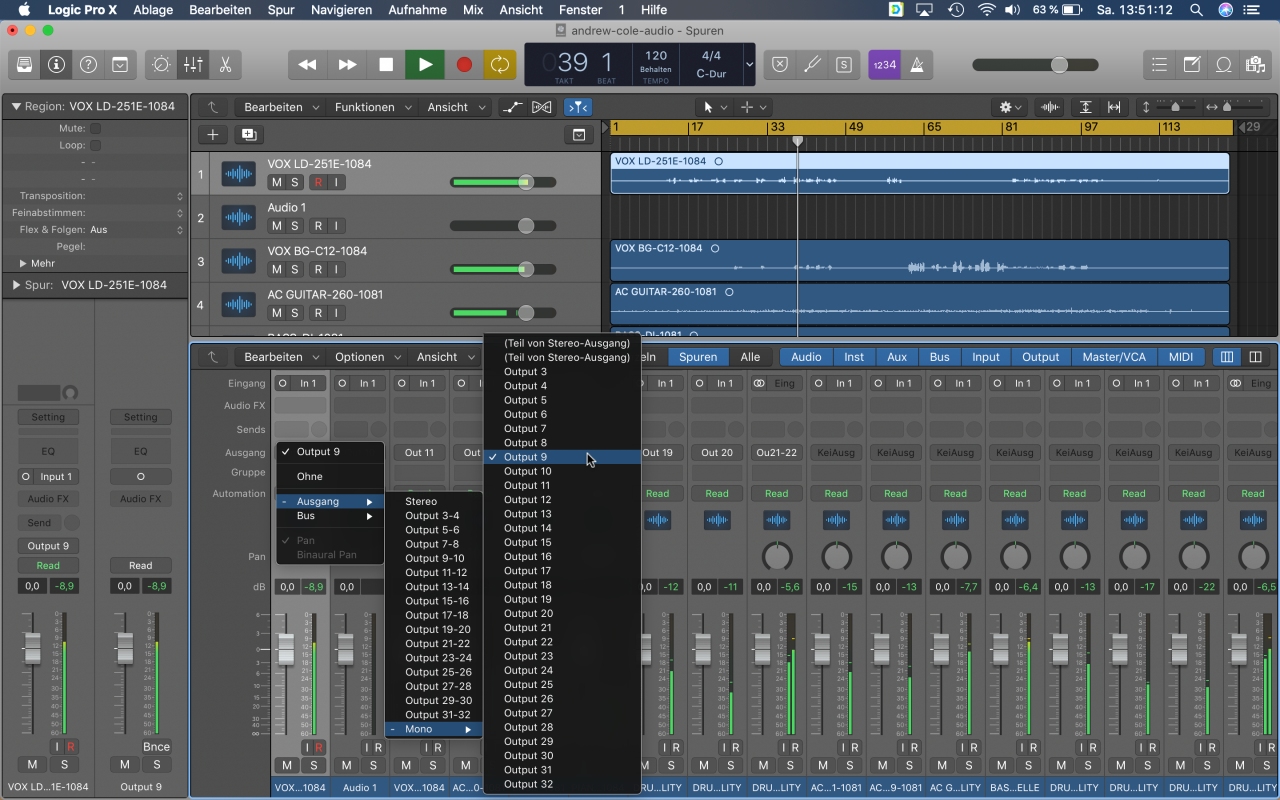Click the Mixer faders icon in control bar
Image resolution: width=1280 pixels, height=800 pixels.
tap(193, 64)
